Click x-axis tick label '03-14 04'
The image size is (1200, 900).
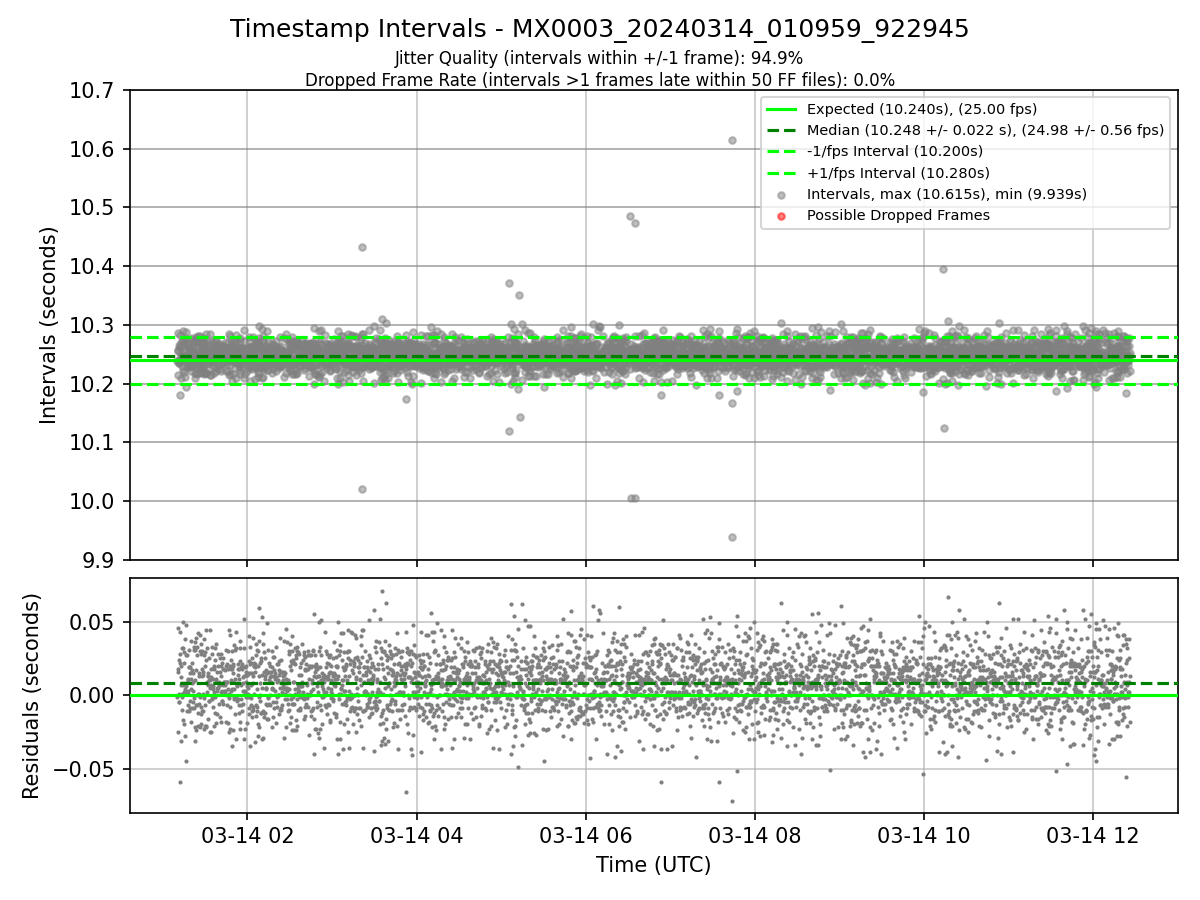(416, 836)
